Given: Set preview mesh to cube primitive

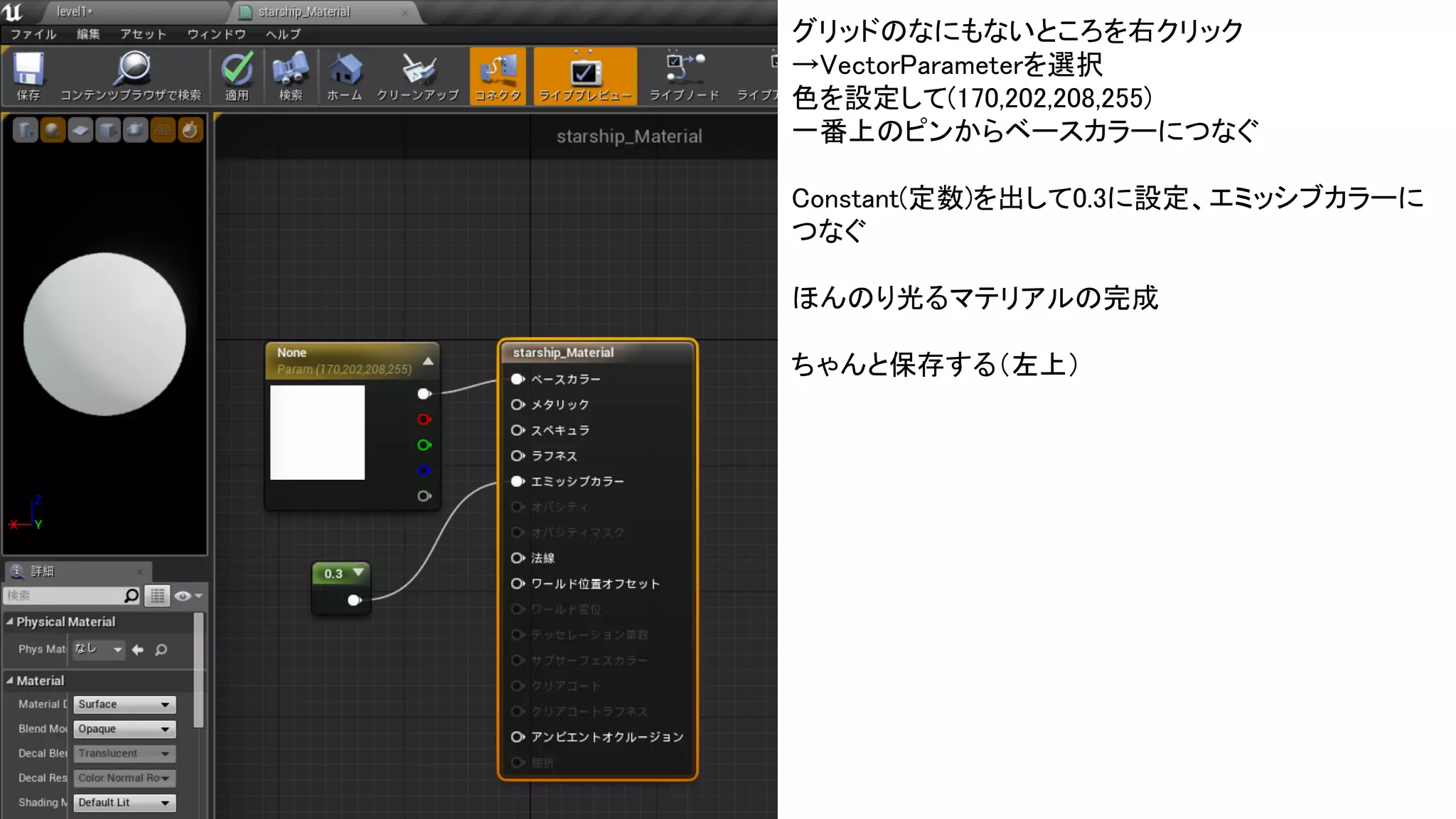Looking at the screenshot, I should [x=107, y=130].
